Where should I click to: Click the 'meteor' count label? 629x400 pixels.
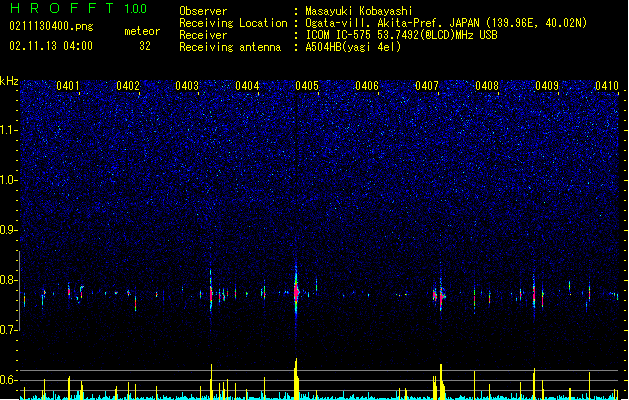(x=142, y=31)
